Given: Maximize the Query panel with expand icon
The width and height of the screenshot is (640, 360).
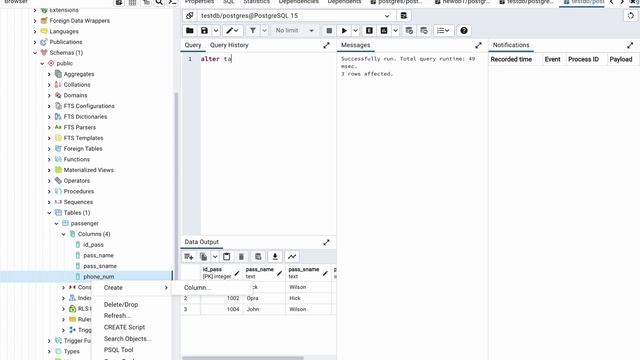Looking at the screenshot, I should (x=326, y=46).
